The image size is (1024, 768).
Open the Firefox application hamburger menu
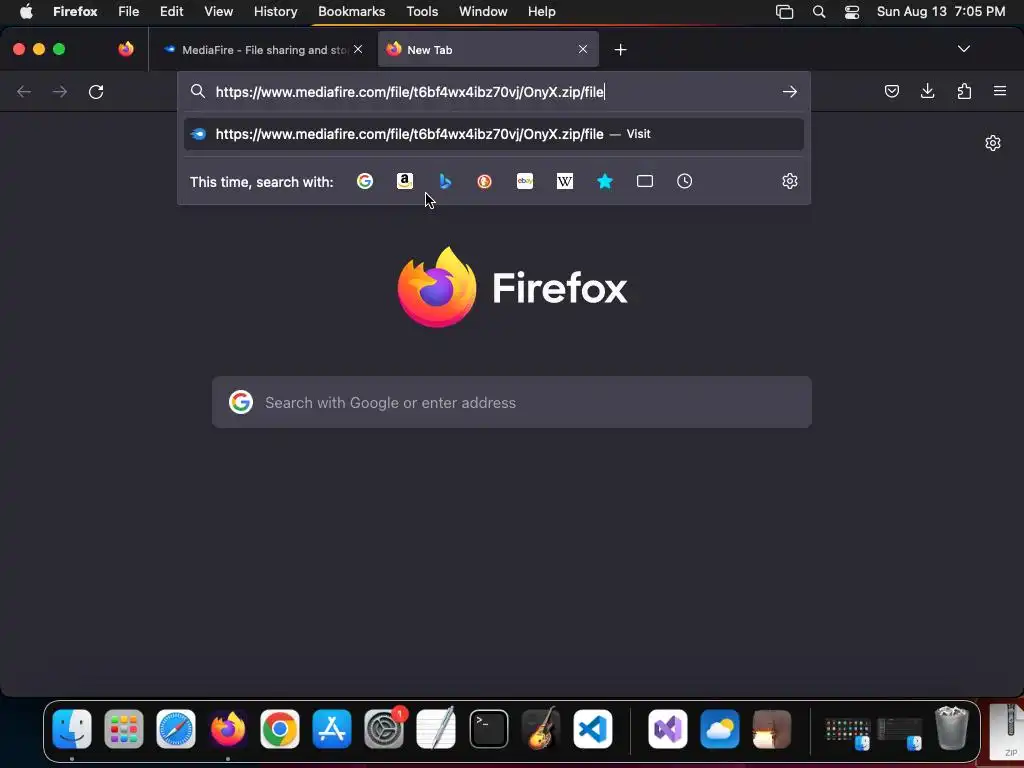point(1000,91)
